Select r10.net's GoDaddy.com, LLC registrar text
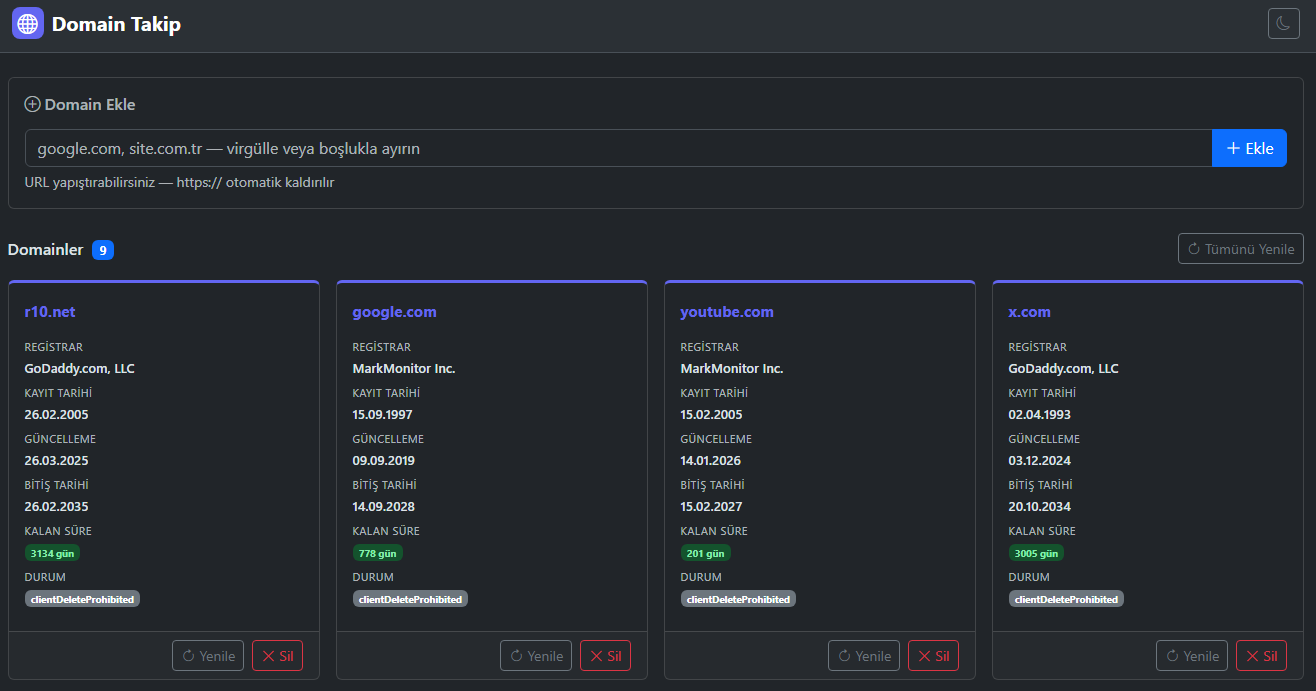This screenshot has height=691, width=1316. 80,369
